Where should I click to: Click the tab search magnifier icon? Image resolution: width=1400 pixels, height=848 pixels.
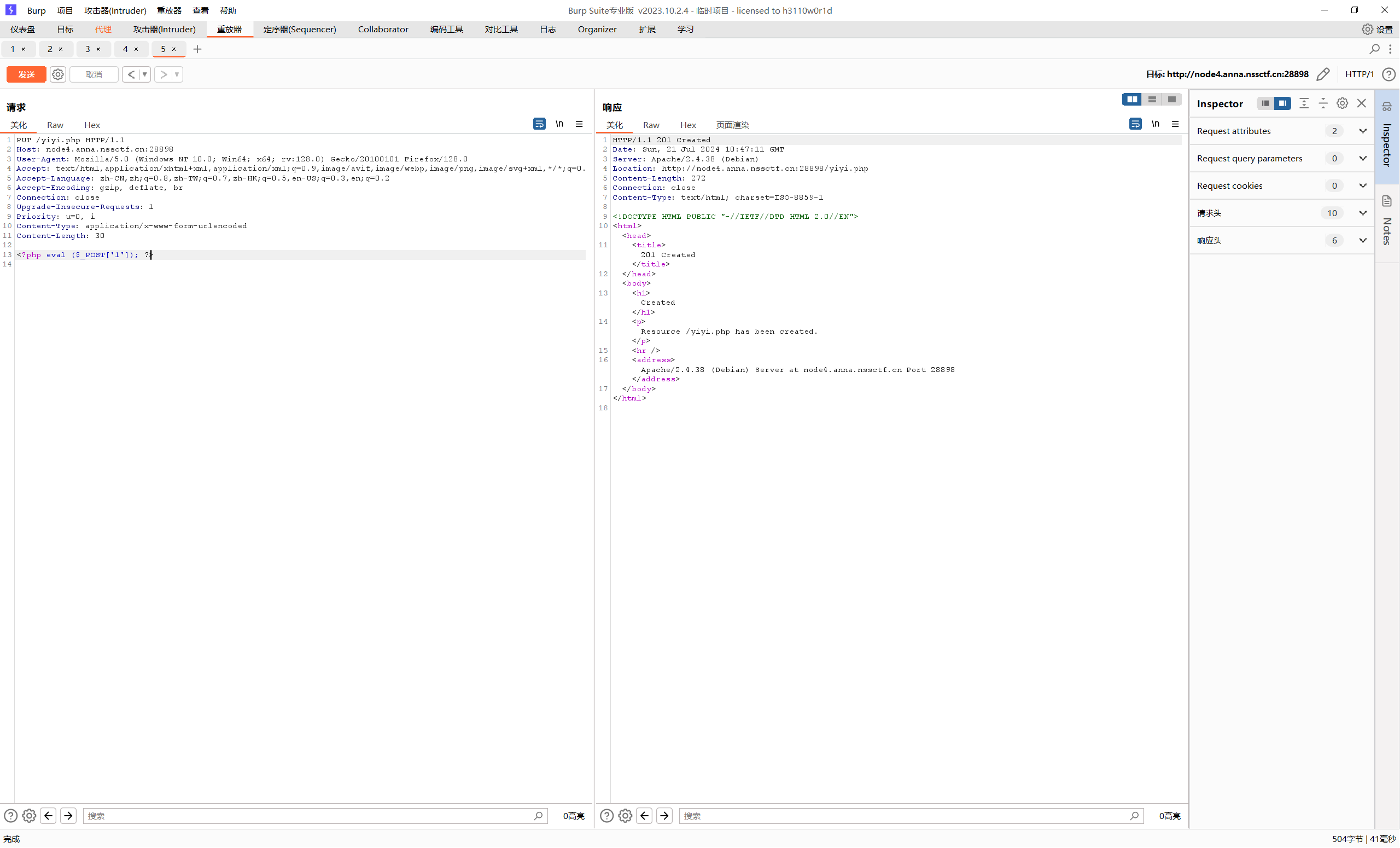click(1374, 49)
